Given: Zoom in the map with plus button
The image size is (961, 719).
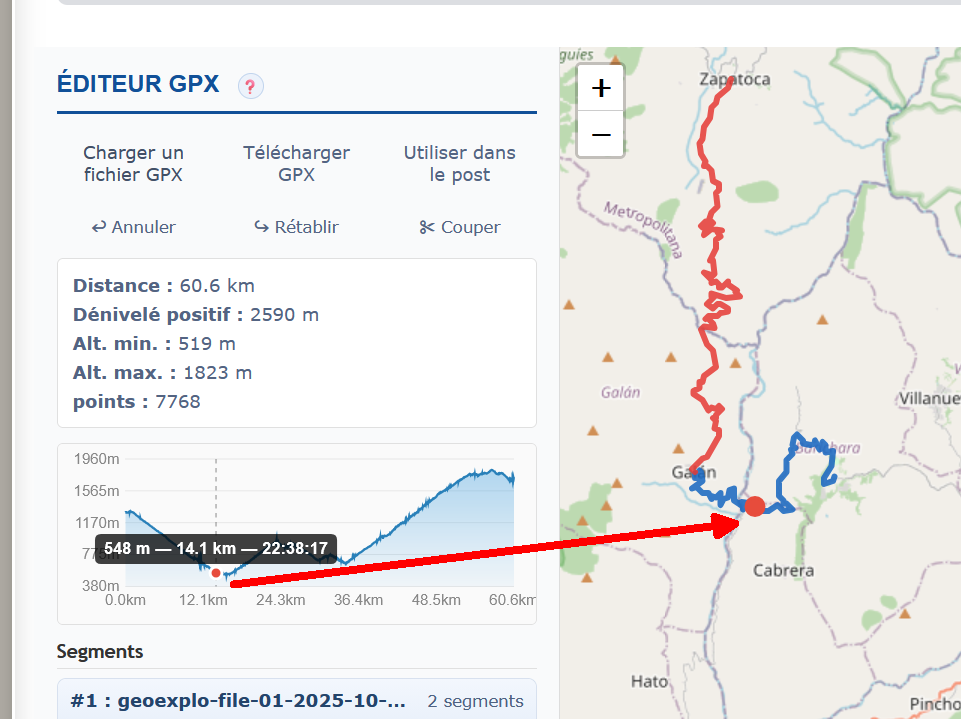Looking at the screenshot, I should tap(601, 88).
